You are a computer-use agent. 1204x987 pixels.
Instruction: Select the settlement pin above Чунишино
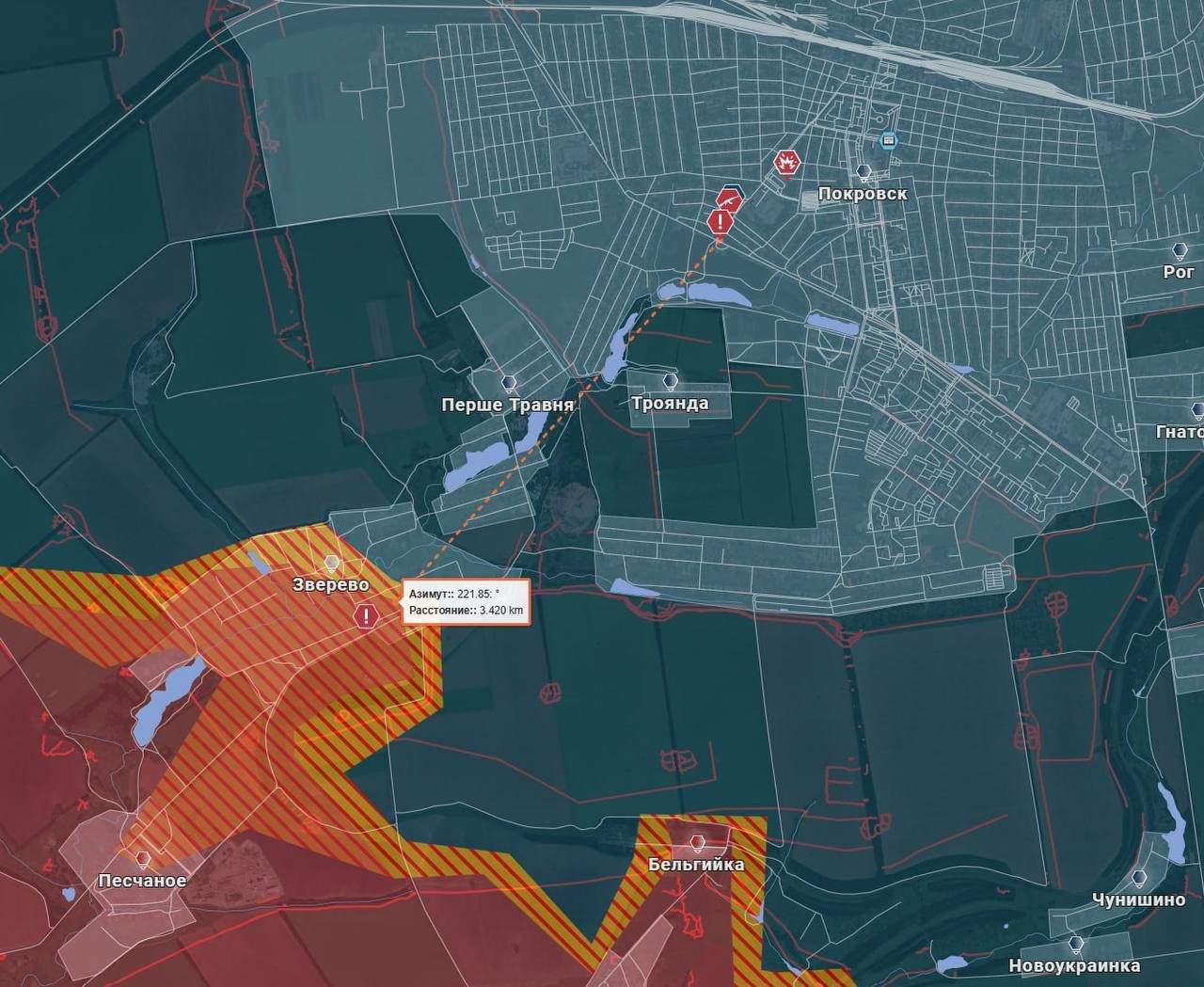(x=1139, y=878)
